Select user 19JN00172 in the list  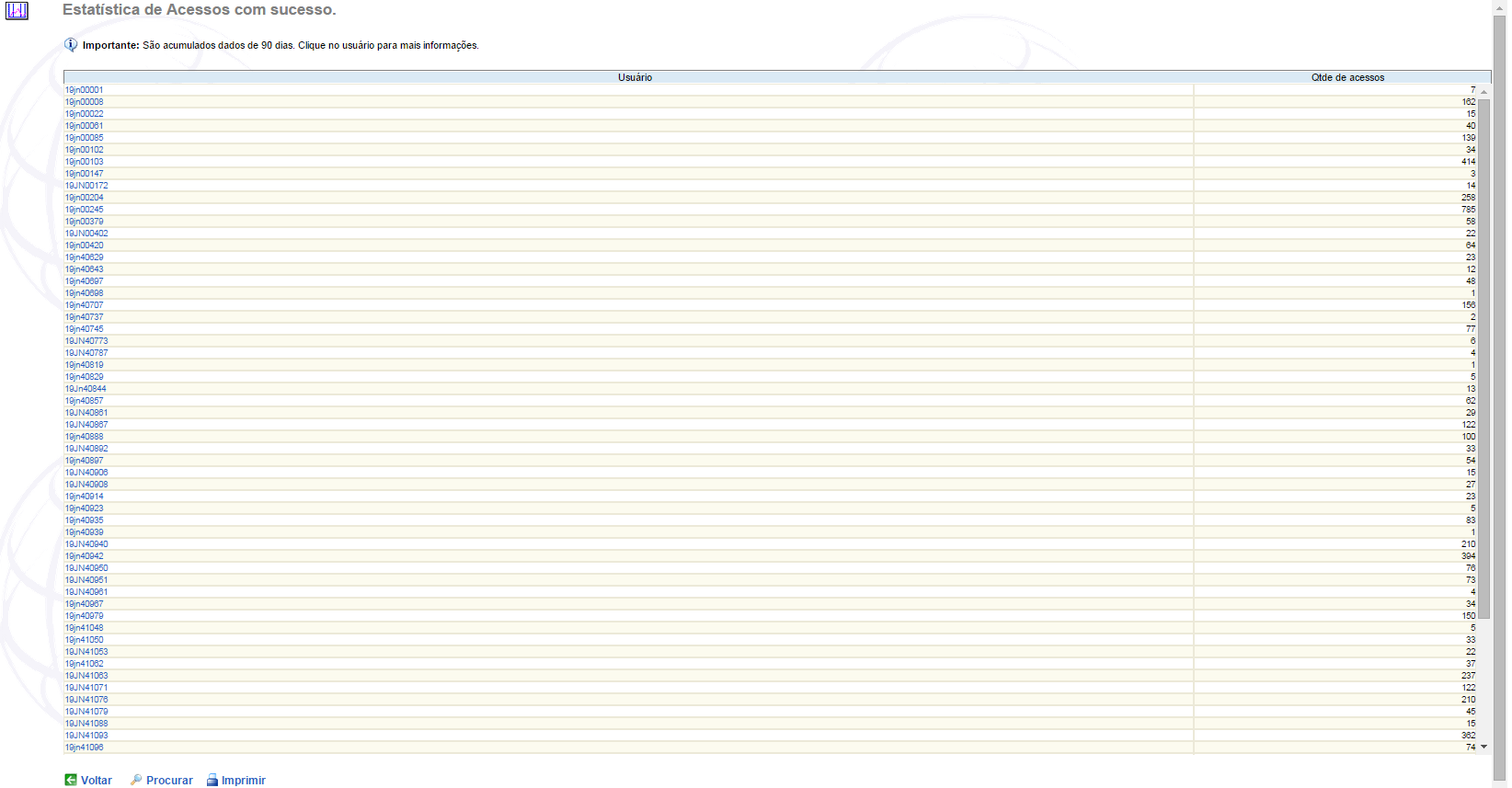tap(86, 186)
